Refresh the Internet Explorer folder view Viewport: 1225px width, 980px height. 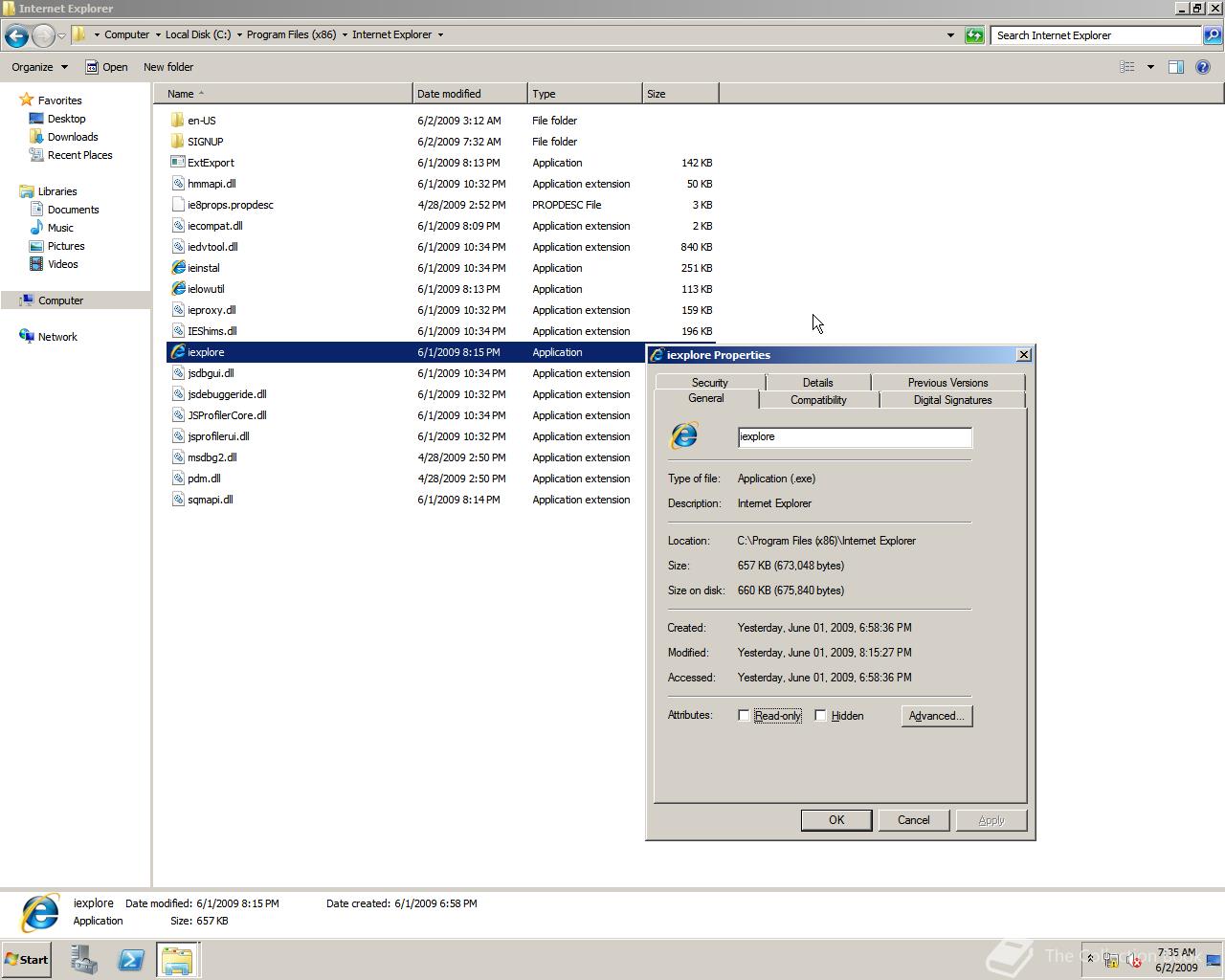pyautogui.click(x=974, y=35)
